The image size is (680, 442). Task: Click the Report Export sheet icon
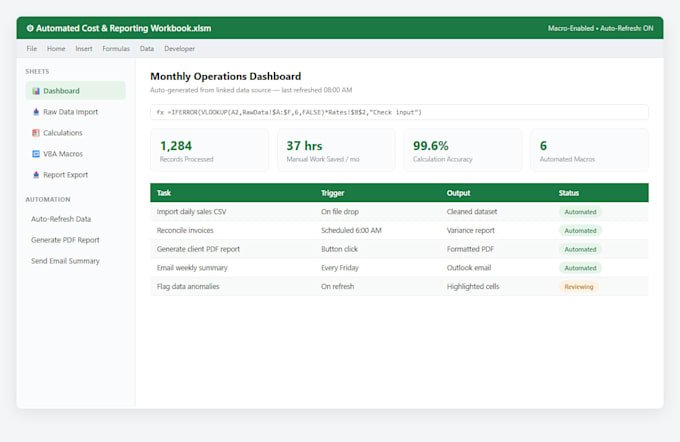pyautogui.click(x=36, y=175)
